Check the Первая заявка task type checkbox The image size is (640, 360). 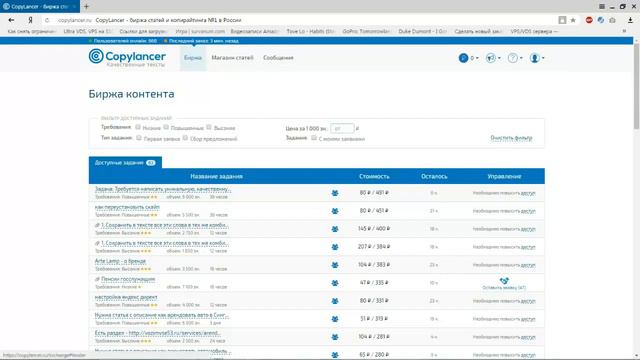(x=139, y=138)
